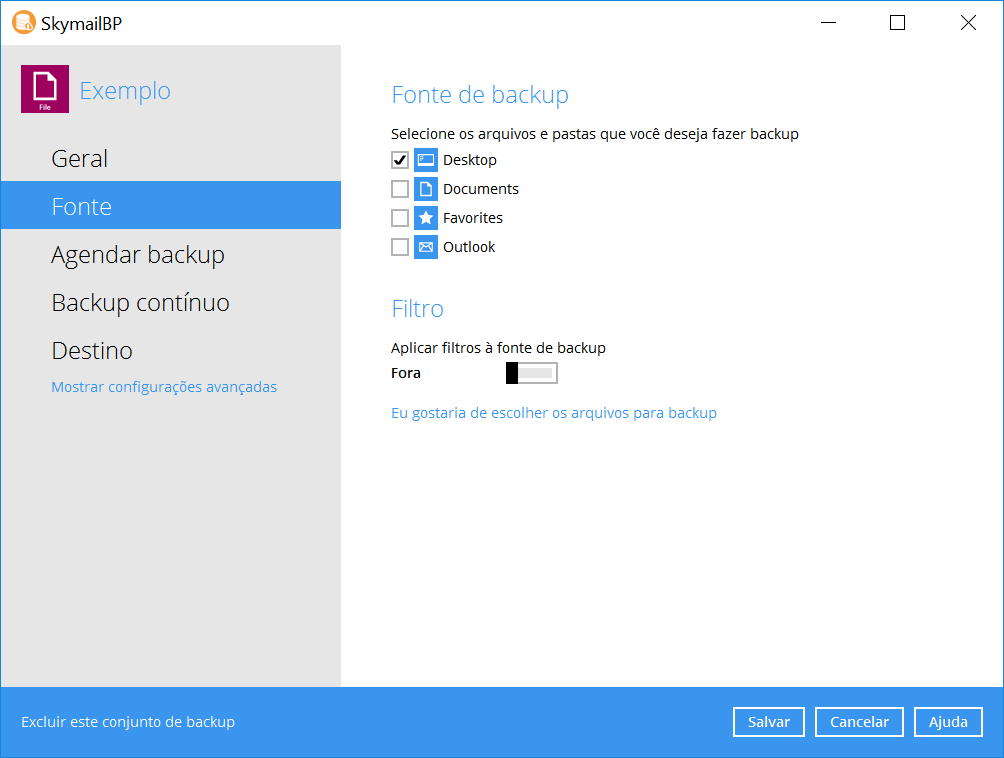Click the SkymailBP app logo icon
Viewport: 1004px width, 758px height.
point(23,22)
